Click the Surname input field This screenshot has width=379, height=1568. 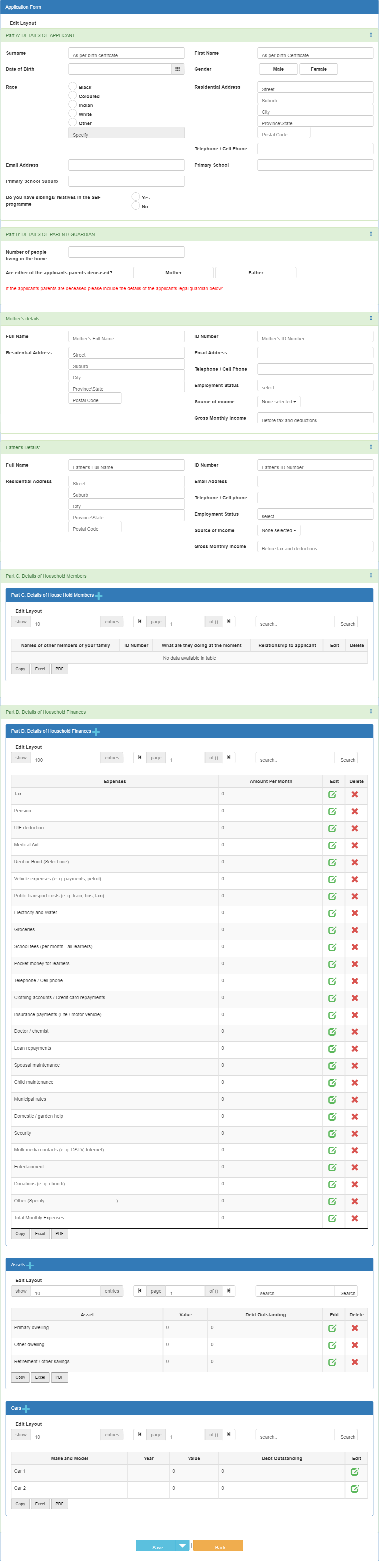tap(127, 53)
